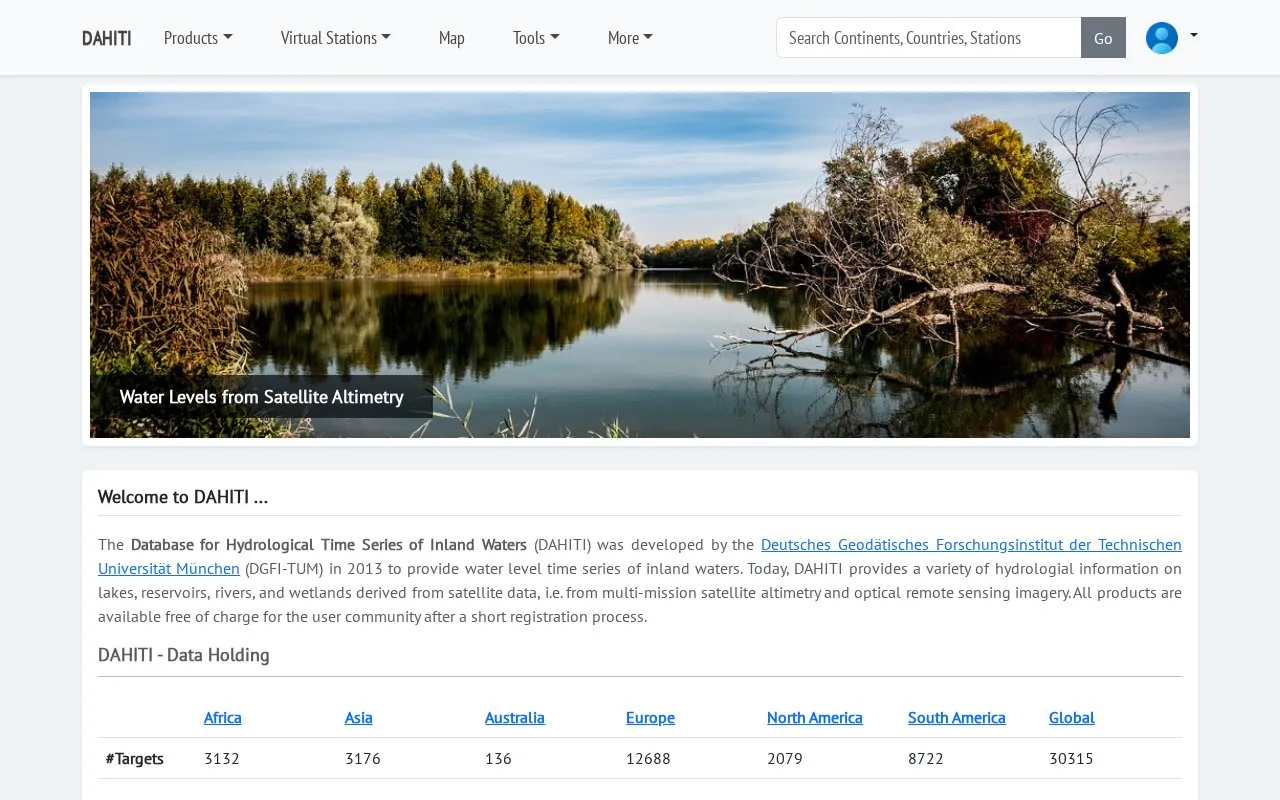Open the North America data holding link
The image size is (1280, 800).
814,718
